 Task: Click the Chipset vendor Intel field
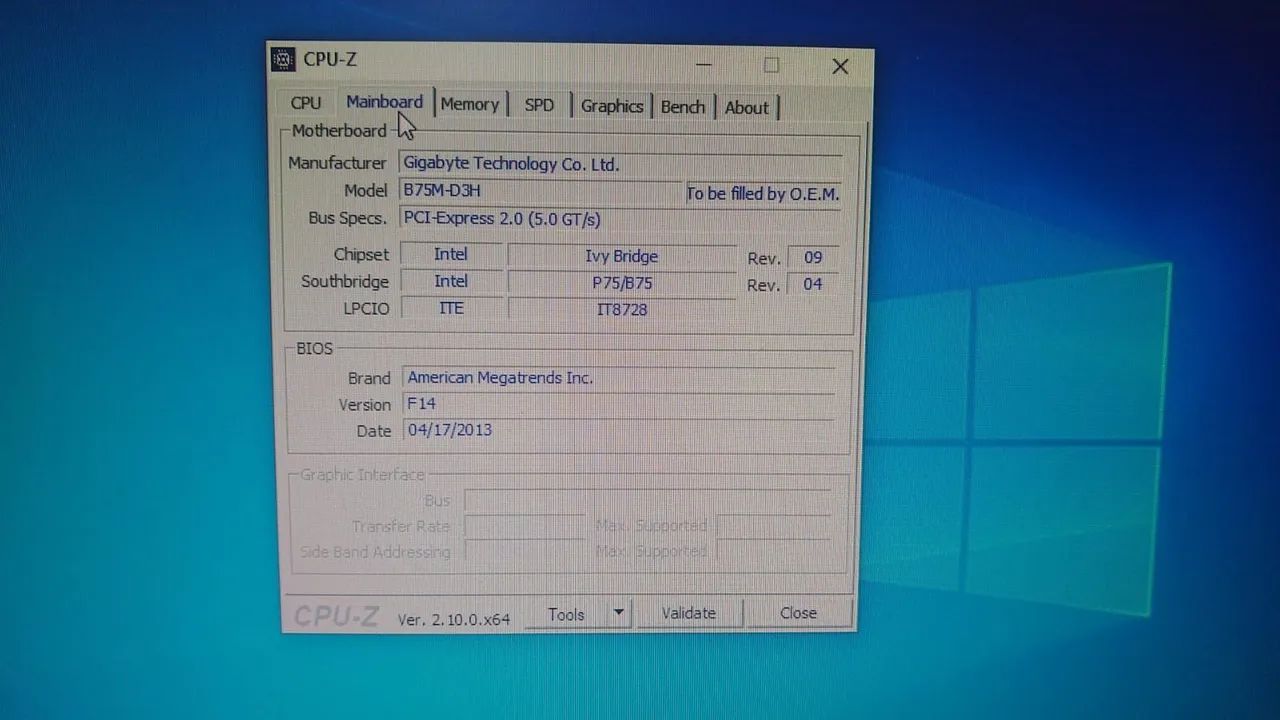(451, 254)
